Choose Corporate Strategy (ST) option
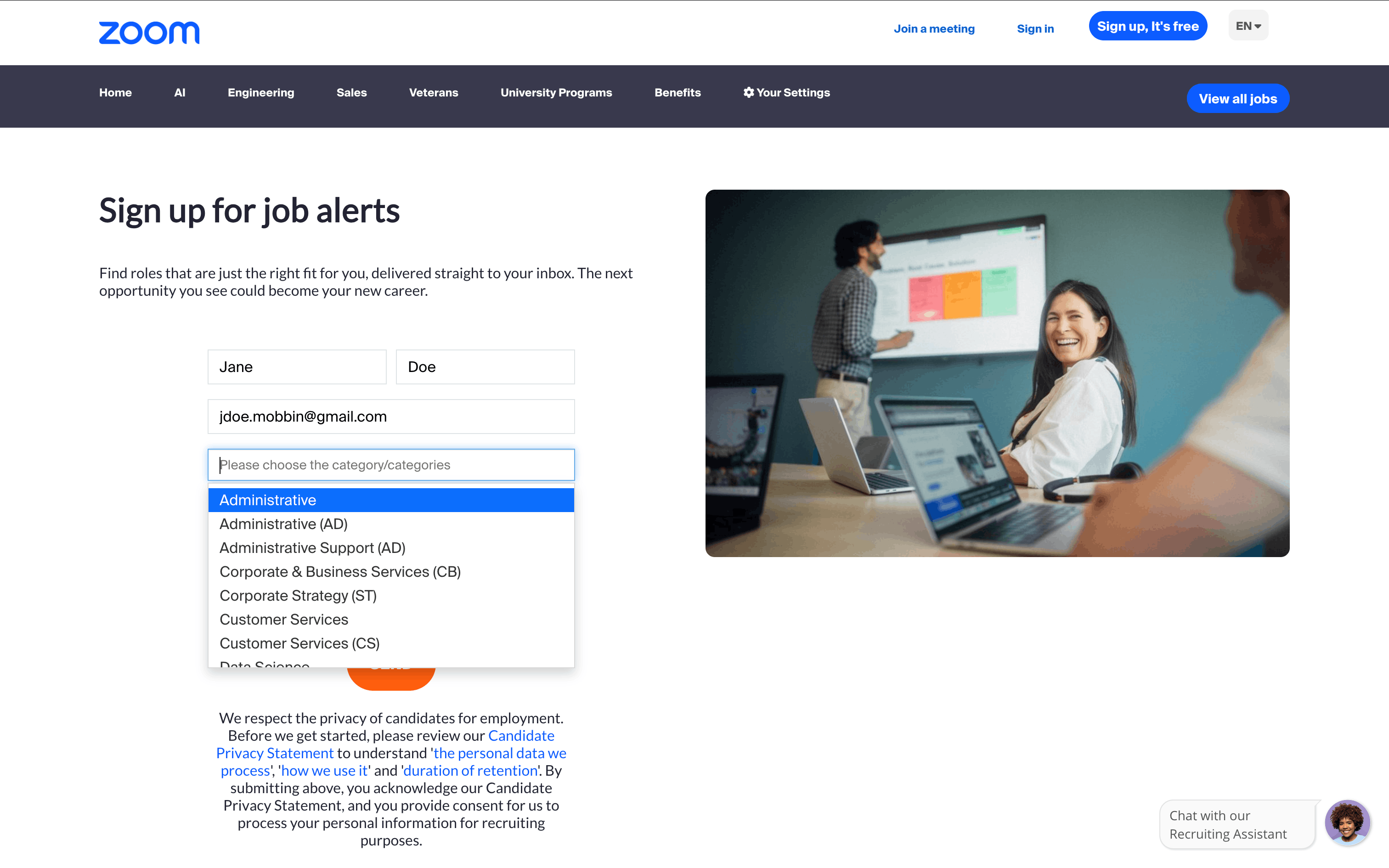1389x868 pixels. [x=298, y=595]
